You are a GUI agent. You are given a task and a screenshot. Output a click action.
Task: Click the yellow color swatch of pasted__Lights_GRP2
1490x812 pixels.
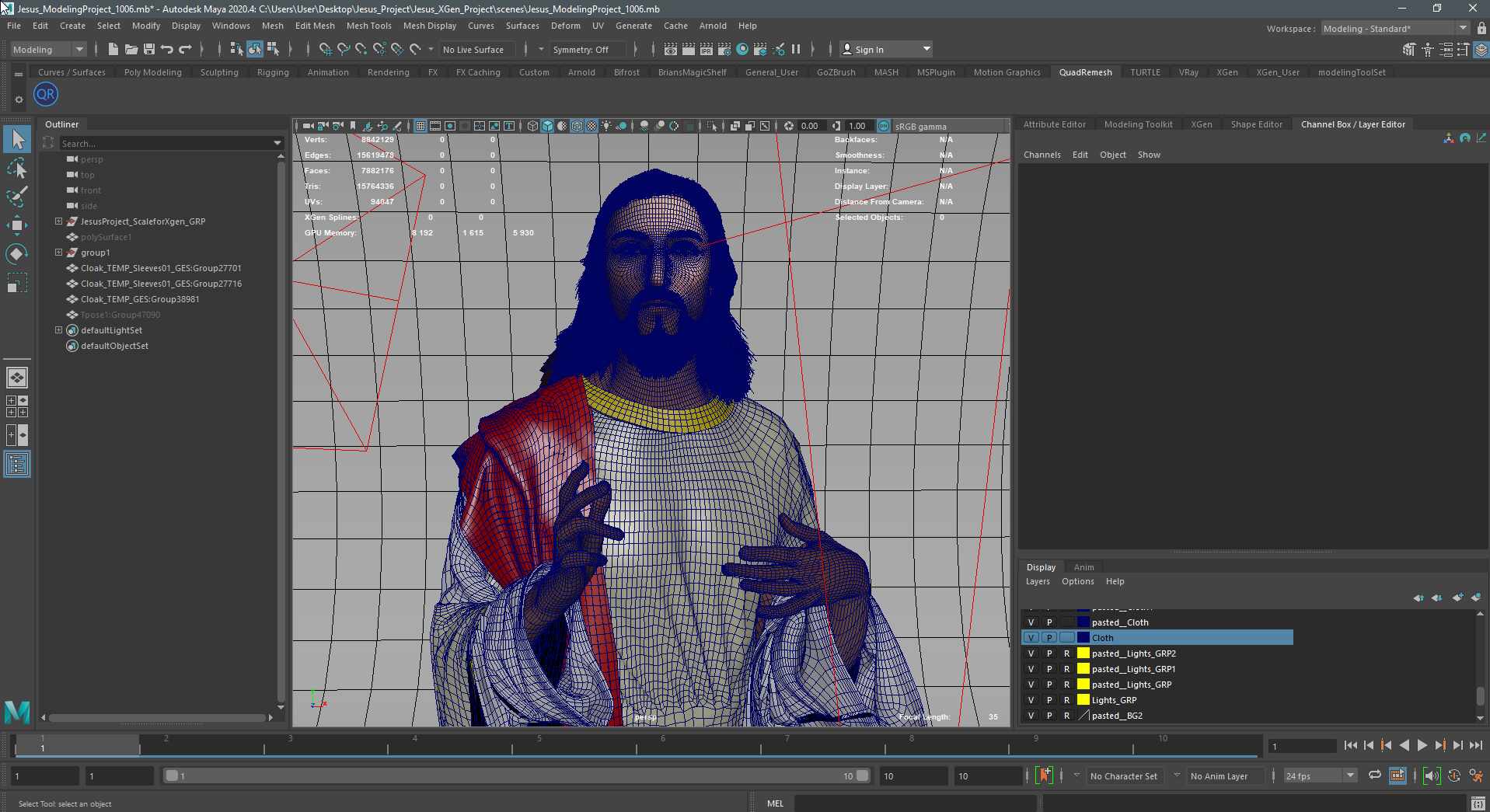(1083, 653)
